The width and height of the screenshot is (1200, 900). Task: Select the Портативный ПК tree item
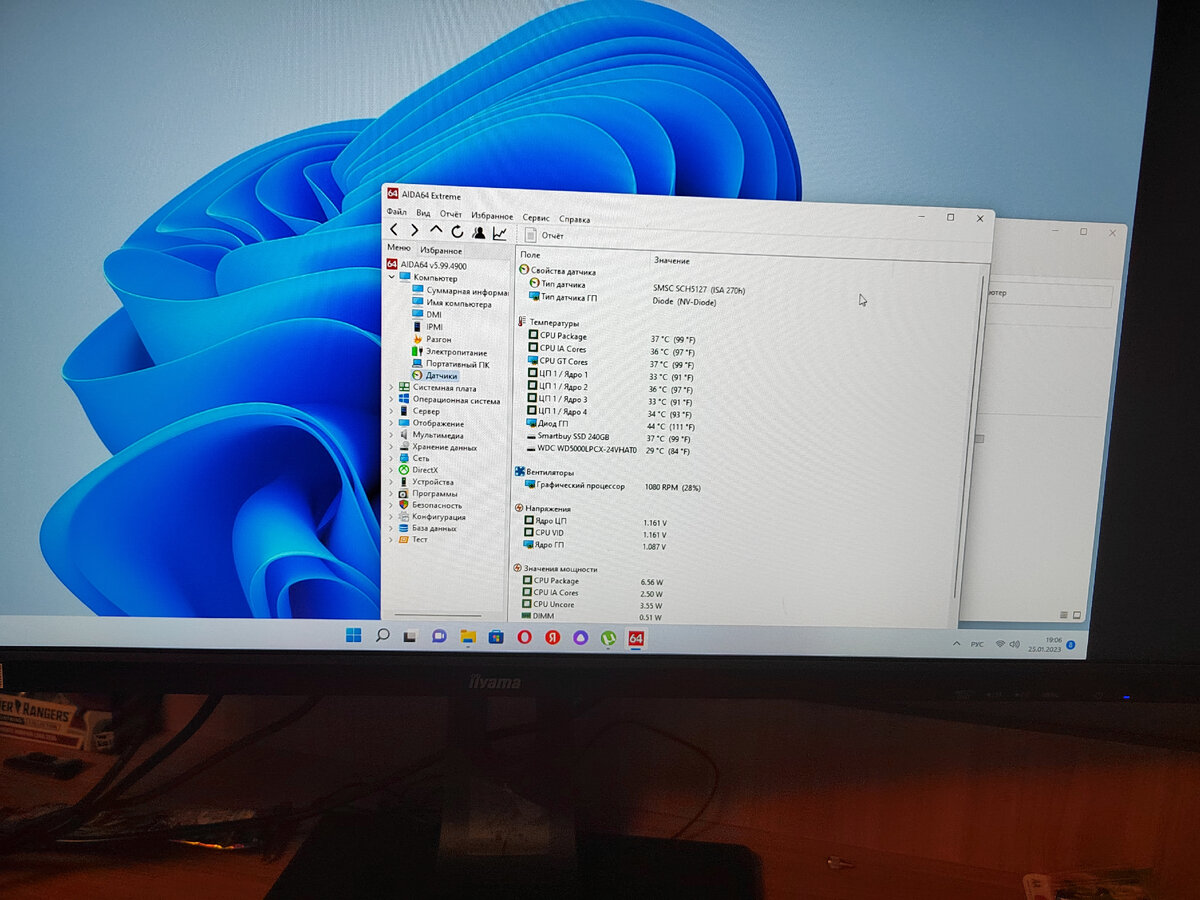(x=450, y=364)
